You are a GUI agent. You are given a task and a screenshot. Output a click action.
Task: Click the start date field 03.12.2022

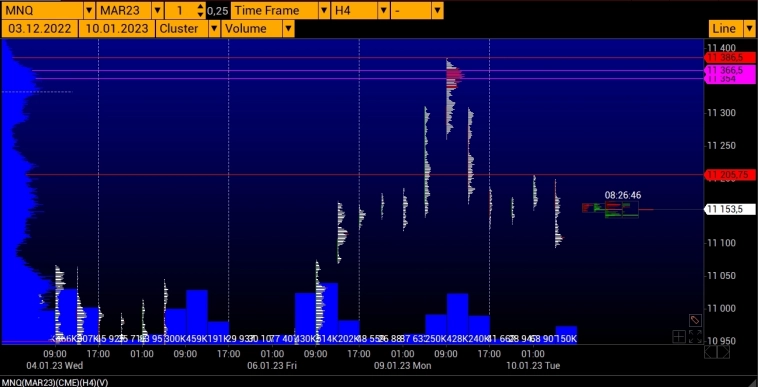39,29
